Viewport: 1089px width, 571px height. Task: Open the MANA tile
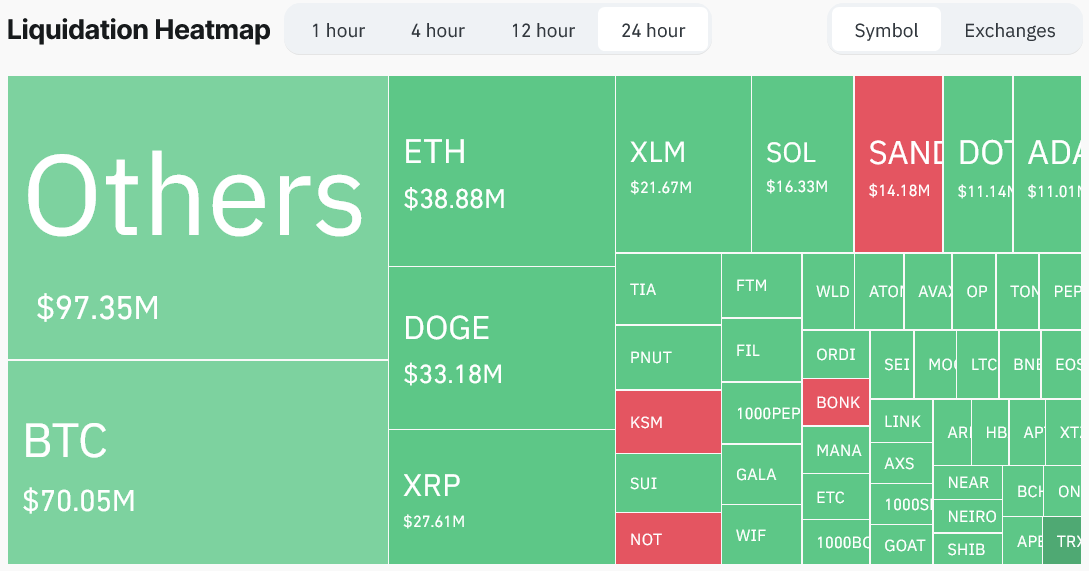[x=836, y=450]
